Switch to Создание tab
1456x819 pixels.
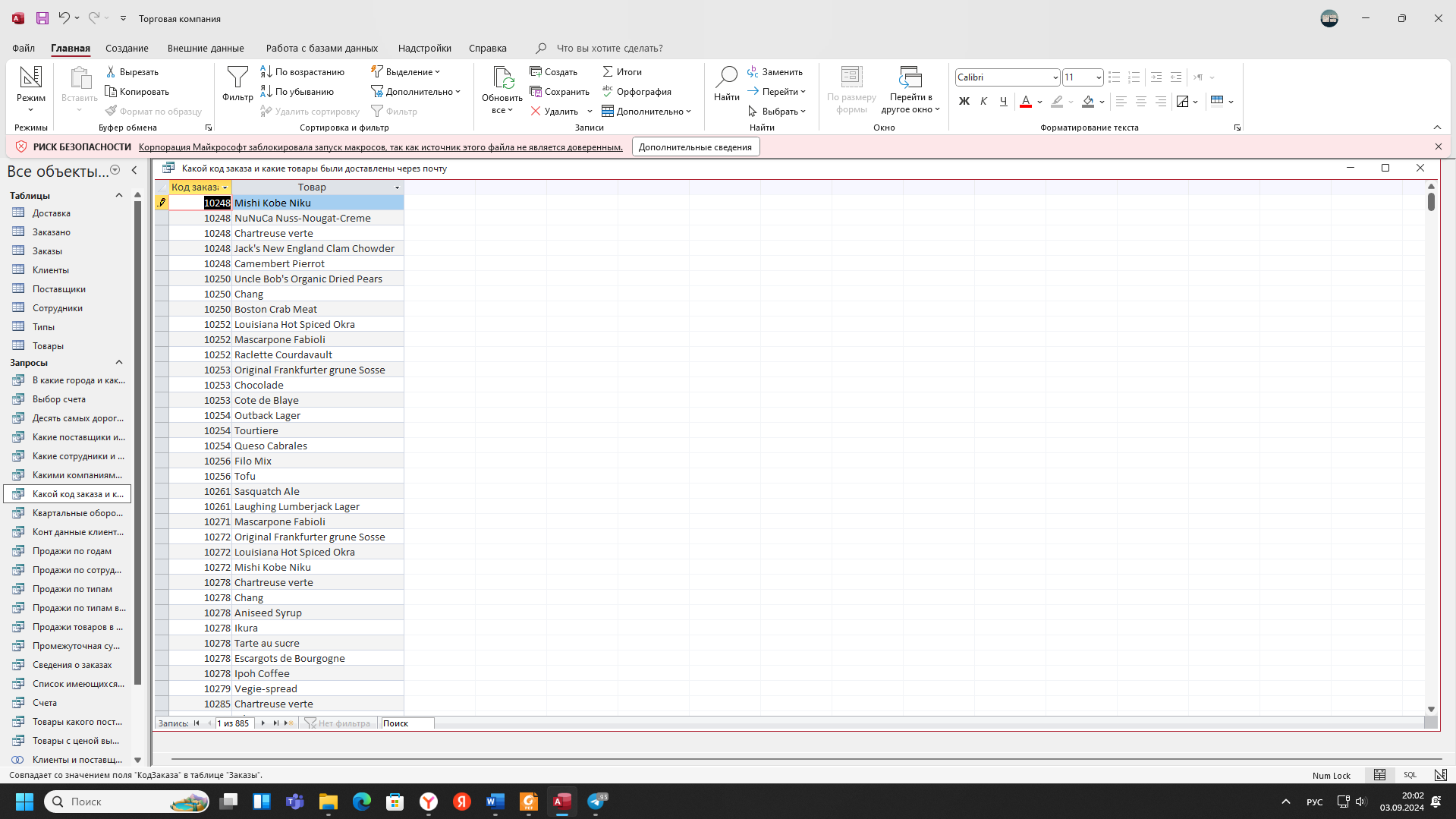coord(127,48)
